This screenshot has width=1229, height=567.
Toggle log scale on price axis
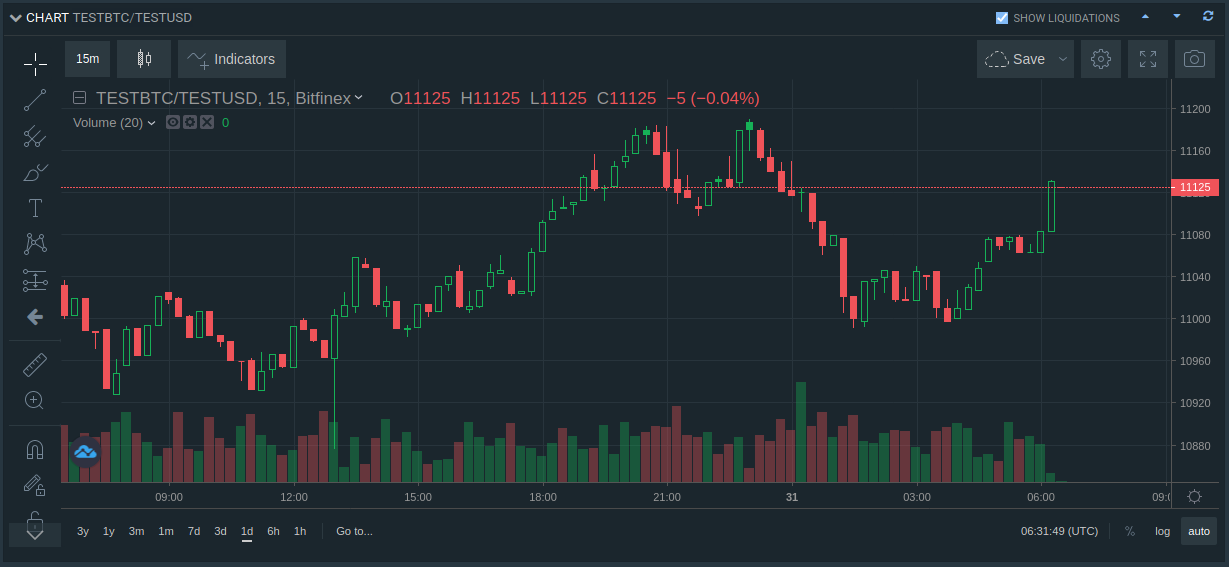pos(1162,531)
